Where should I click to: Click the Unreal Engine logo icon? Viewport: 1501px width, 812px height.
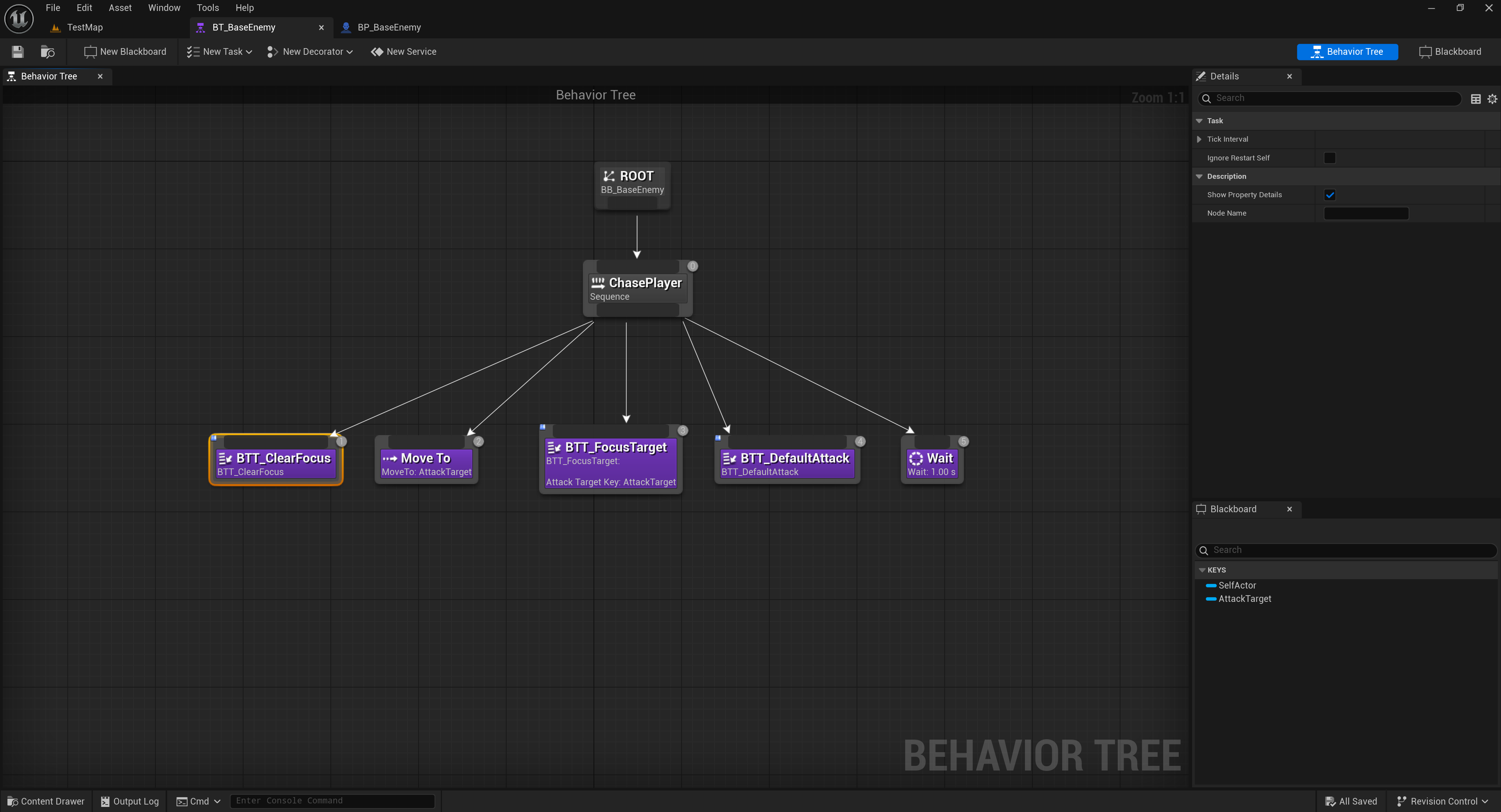[19, 19]
